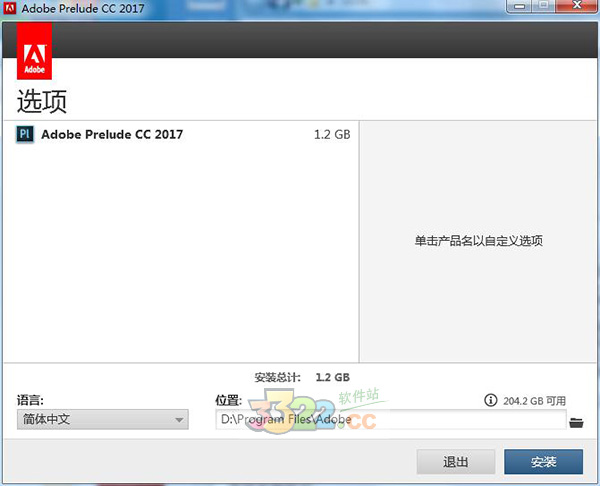This screenshot has height=486, width=600.
Task: Open the 语言 language dropdown showing 简体中文
Action: [103, 419]
